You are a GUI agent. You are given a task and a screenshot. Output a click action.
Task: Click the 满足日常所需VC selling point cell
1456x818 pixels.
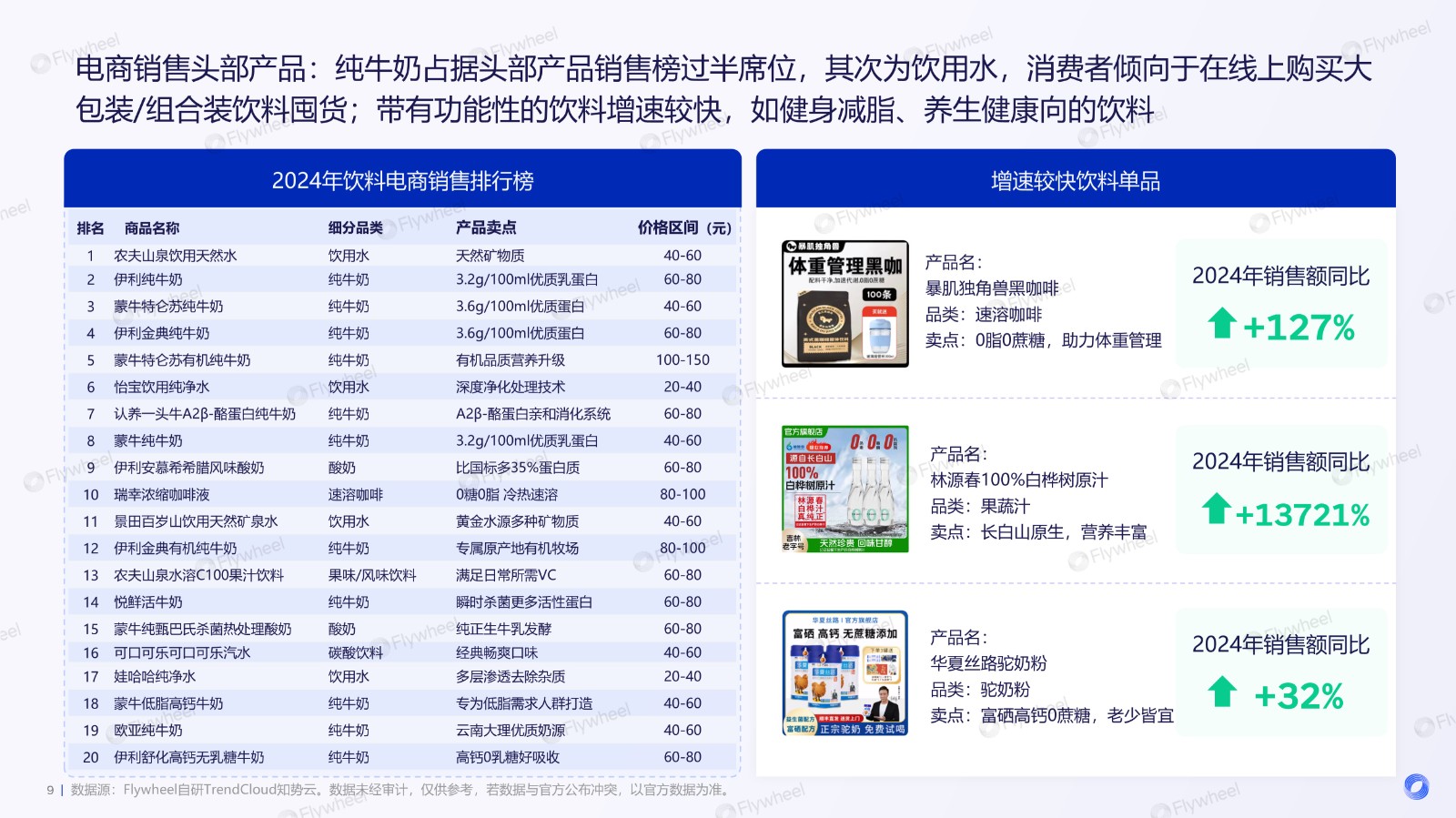[x=506, y=575]
